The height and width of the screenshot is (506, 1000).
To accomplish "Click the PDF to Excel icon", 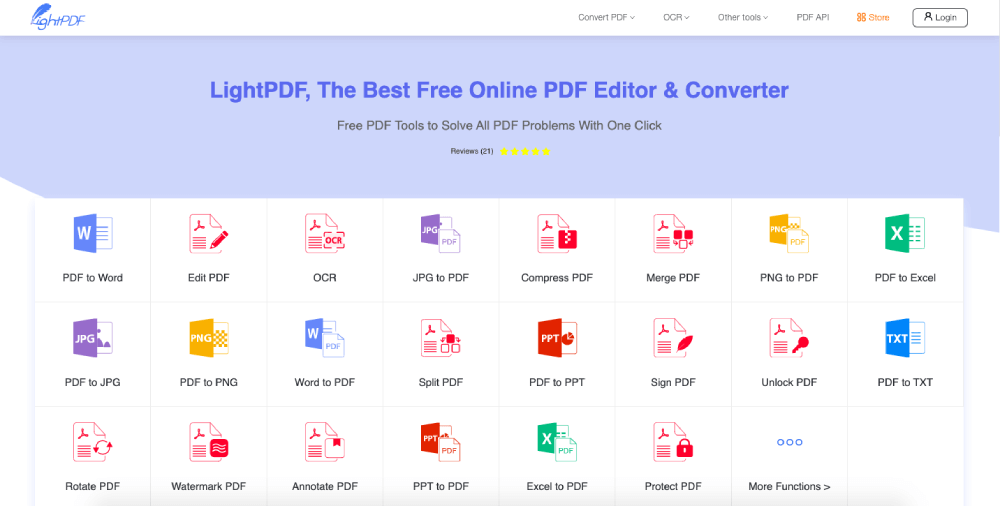I will click(x=905, y=234).
